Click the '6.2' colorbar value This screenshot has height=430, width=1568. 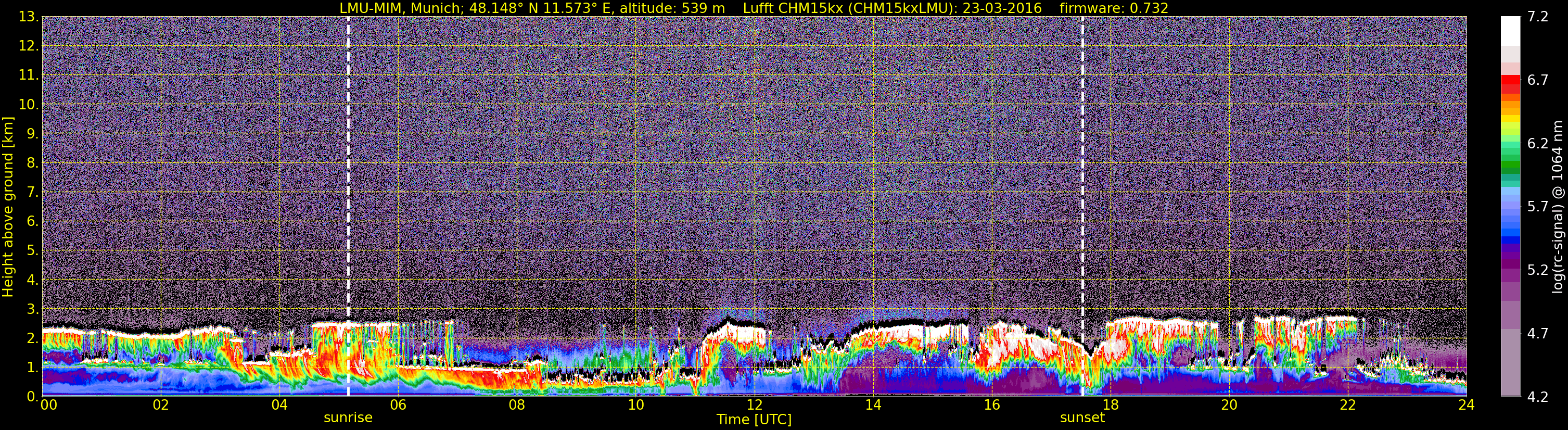click(x=1538, y=143)
